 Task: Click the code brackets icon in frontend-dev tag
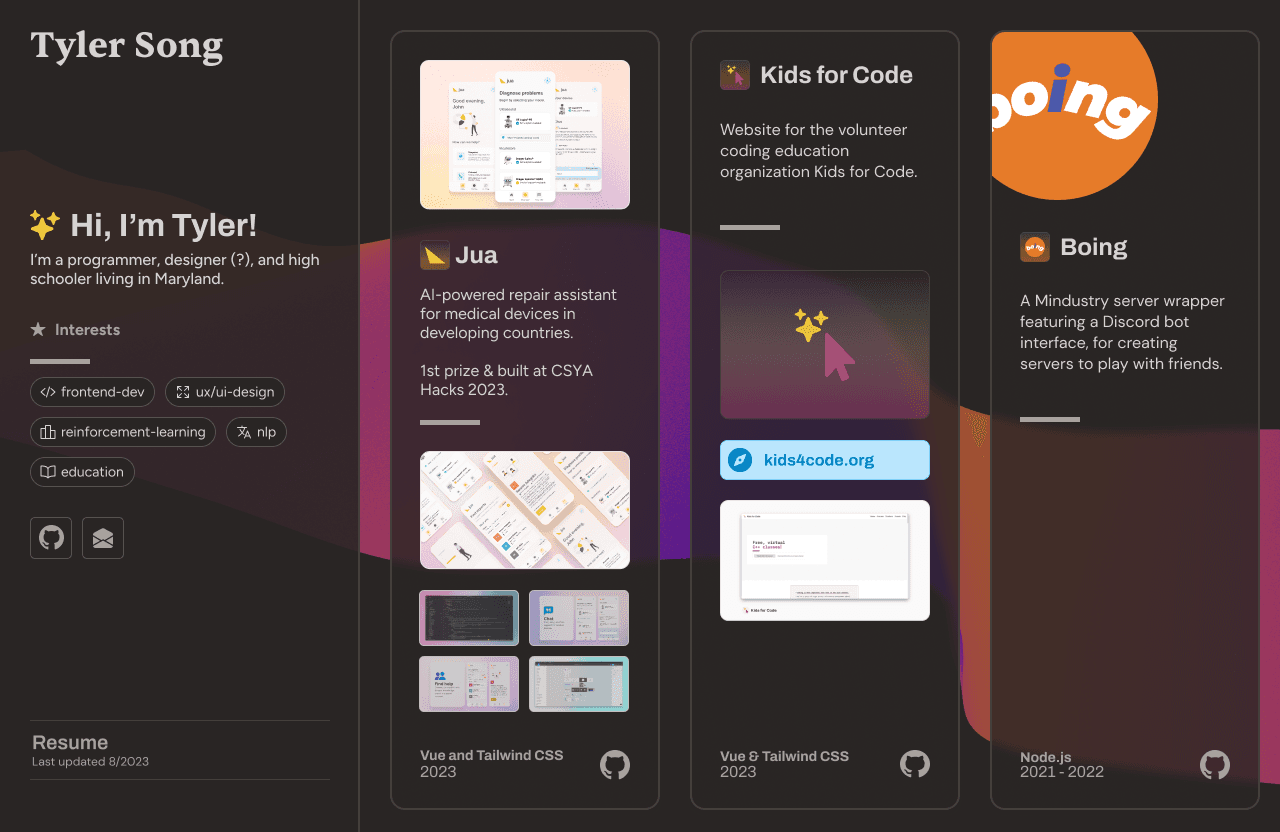click(x=47, y=392)
